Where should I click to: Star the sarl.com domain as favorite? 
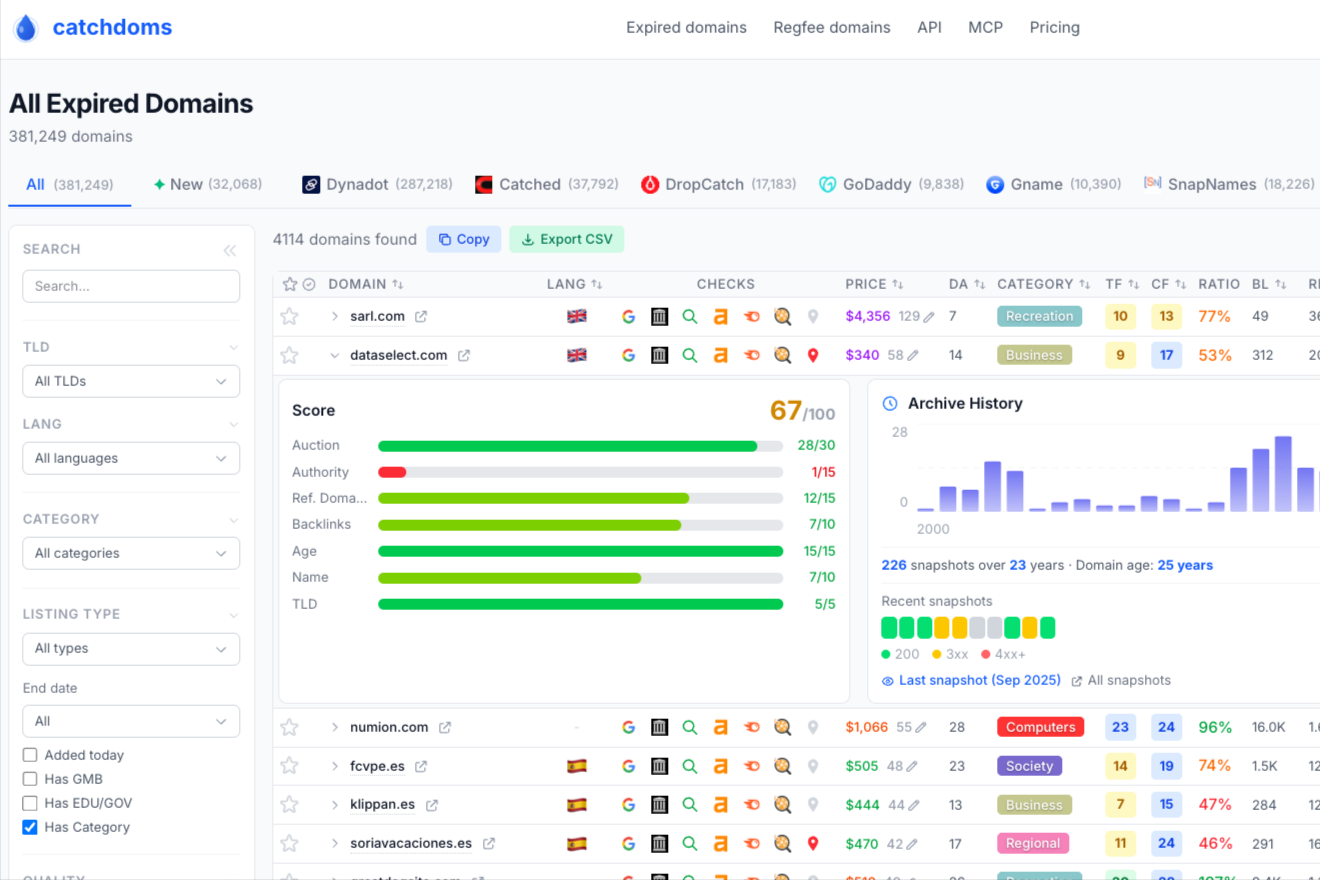tap(289, 316)
